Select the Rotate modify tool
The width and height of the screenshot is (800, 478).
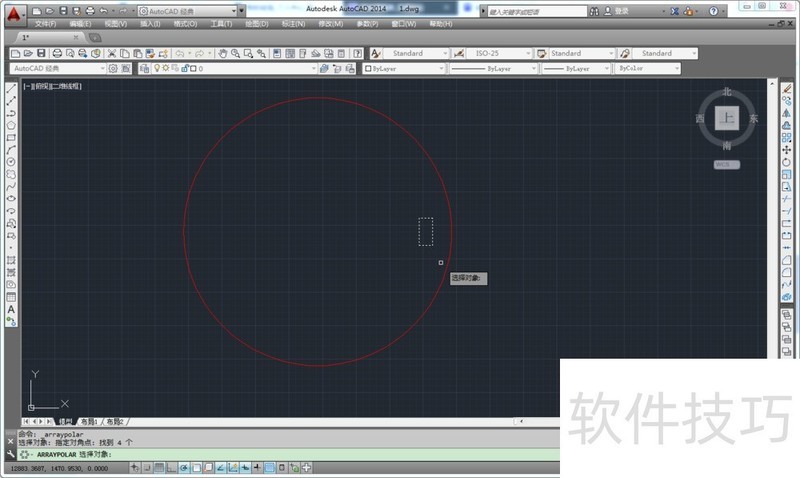[x=786, y=162]
